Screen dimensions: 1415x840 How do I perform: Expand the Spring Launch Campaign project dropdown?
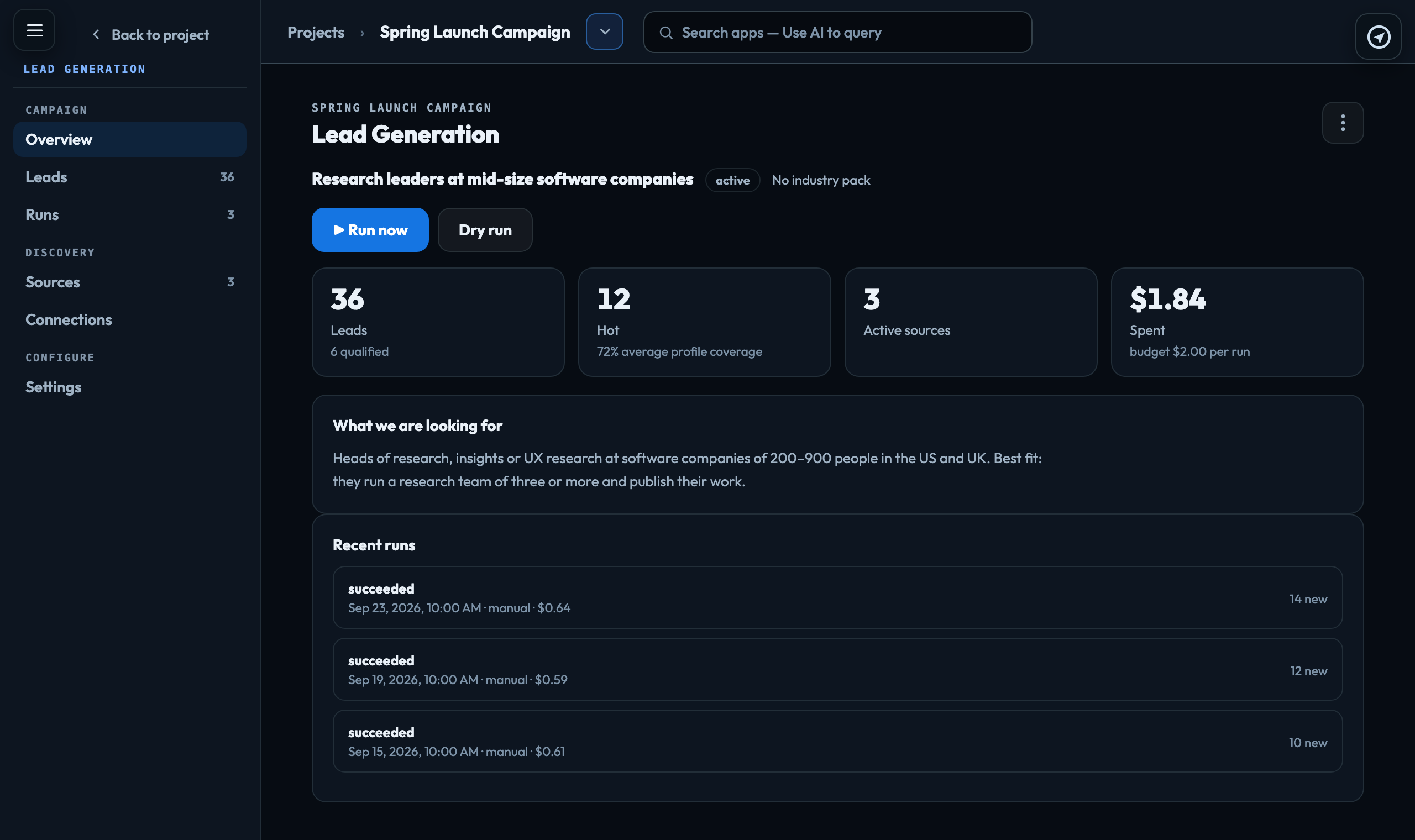coord(605,32)
